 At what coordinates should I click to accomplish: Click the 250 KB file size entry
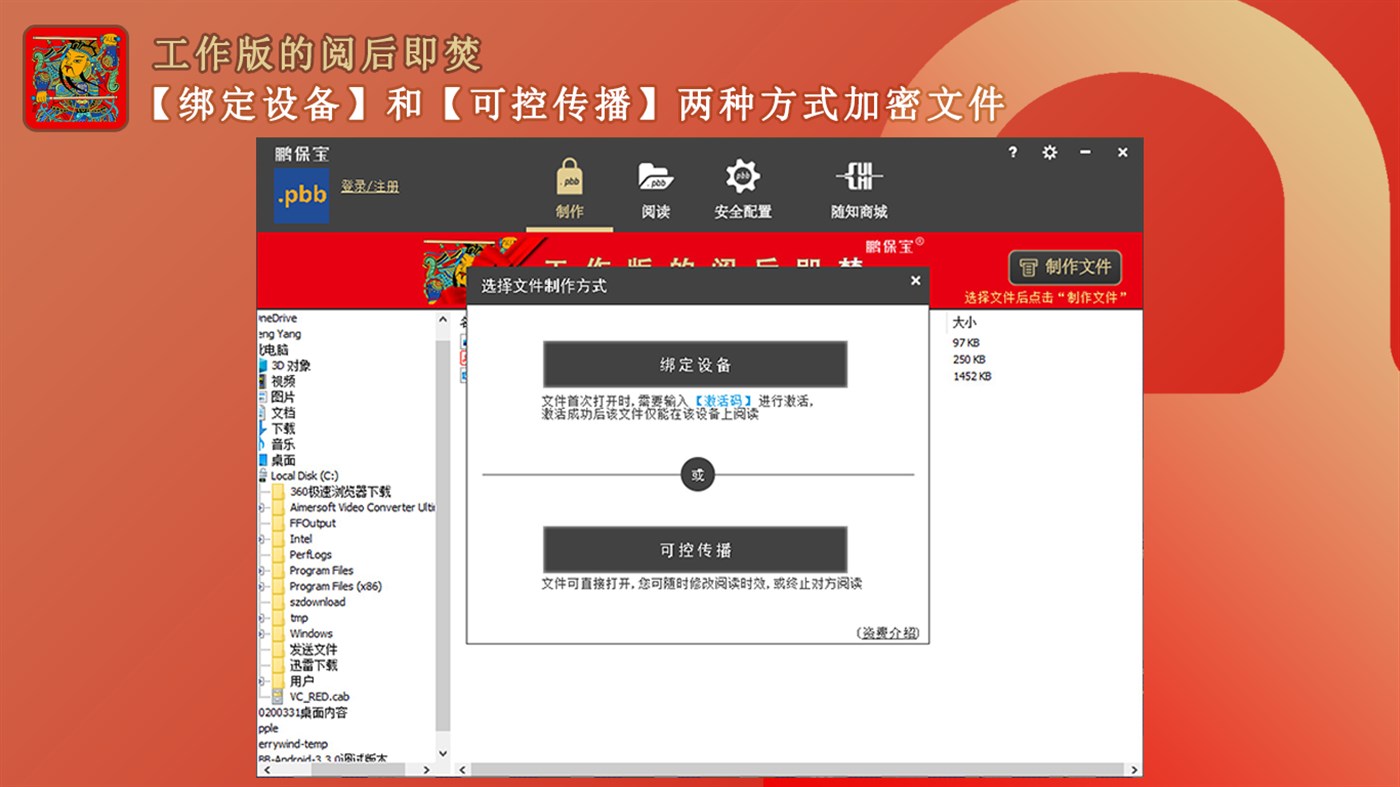click(969, 360)
